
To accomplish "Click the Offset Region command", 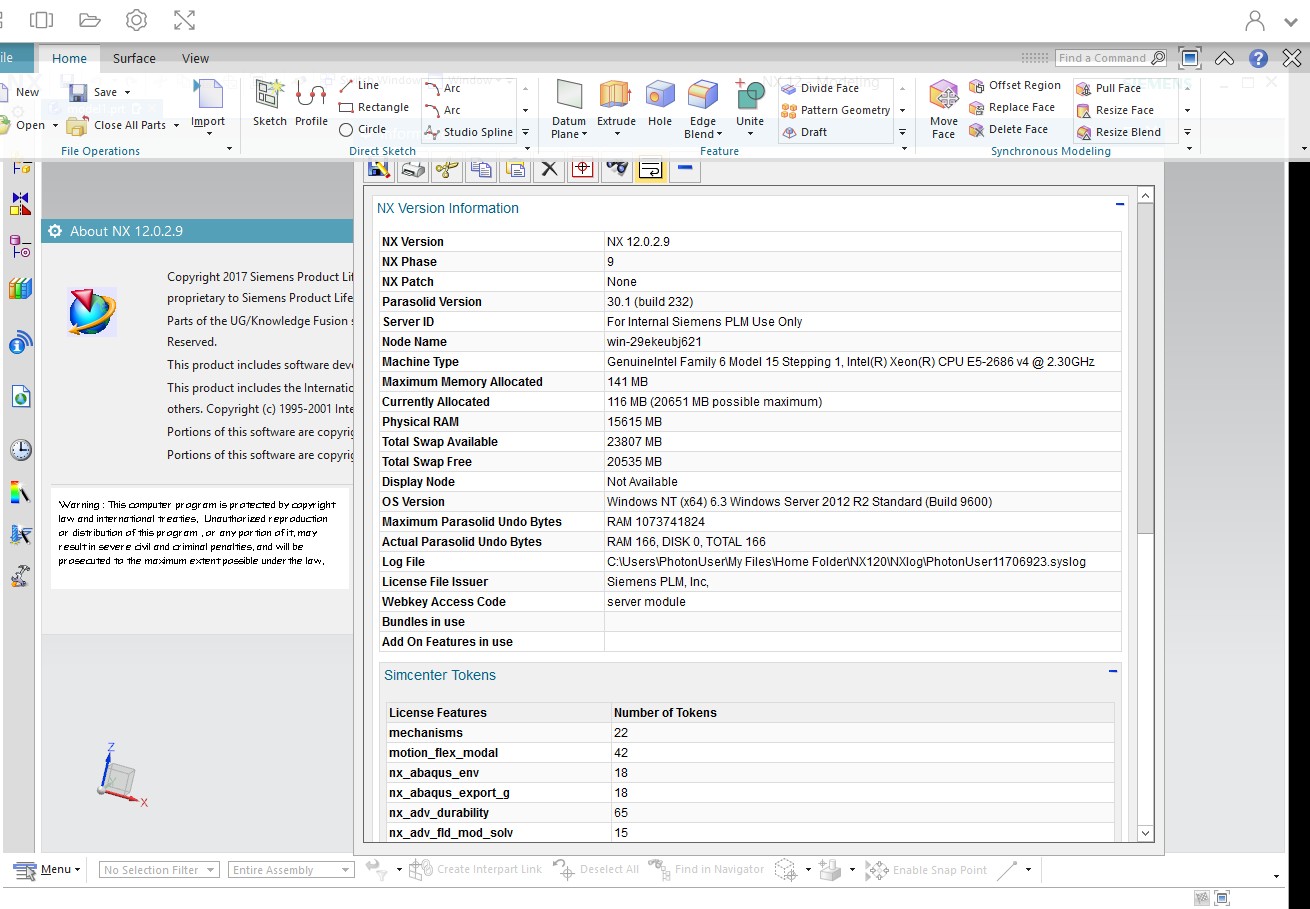I will click(x=1014, y=85).
